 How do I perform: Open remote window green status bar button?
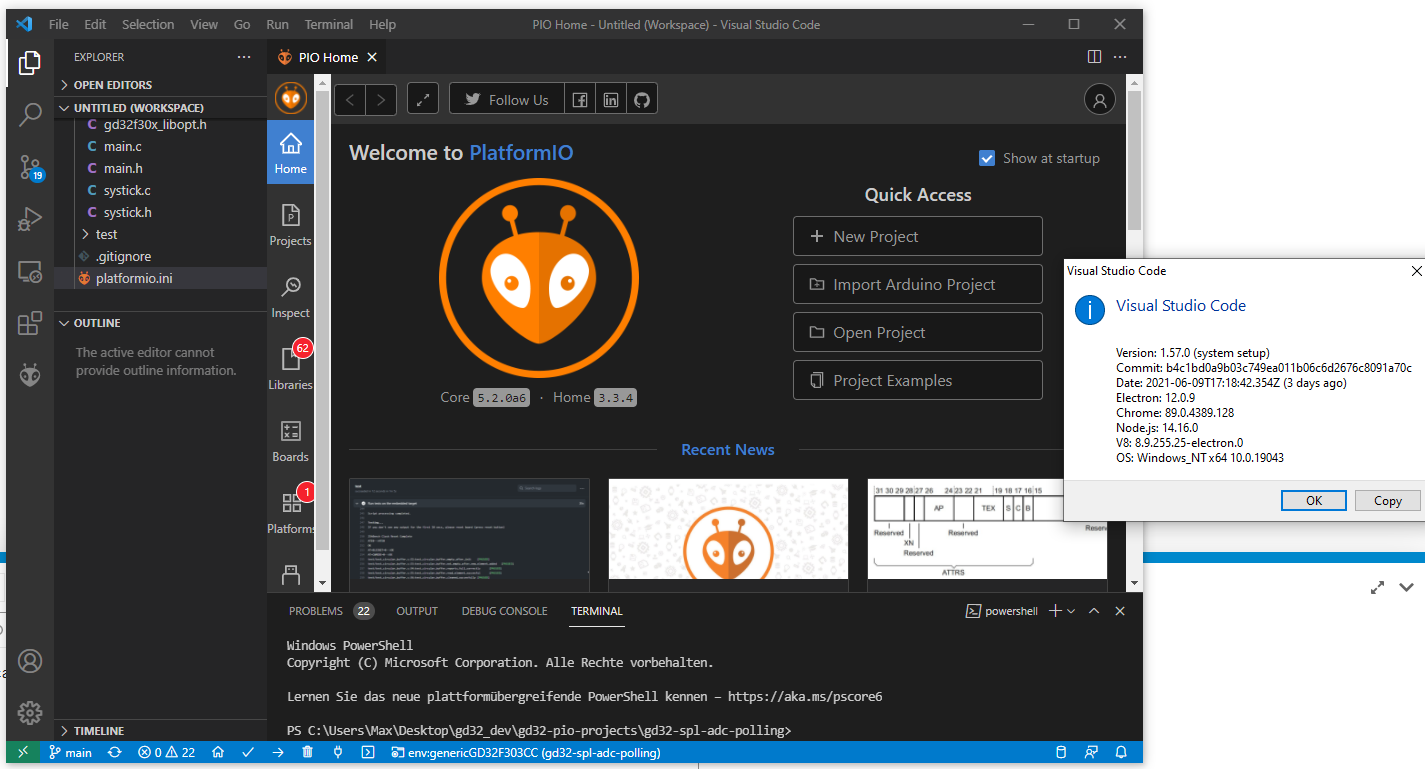[23, 752]
